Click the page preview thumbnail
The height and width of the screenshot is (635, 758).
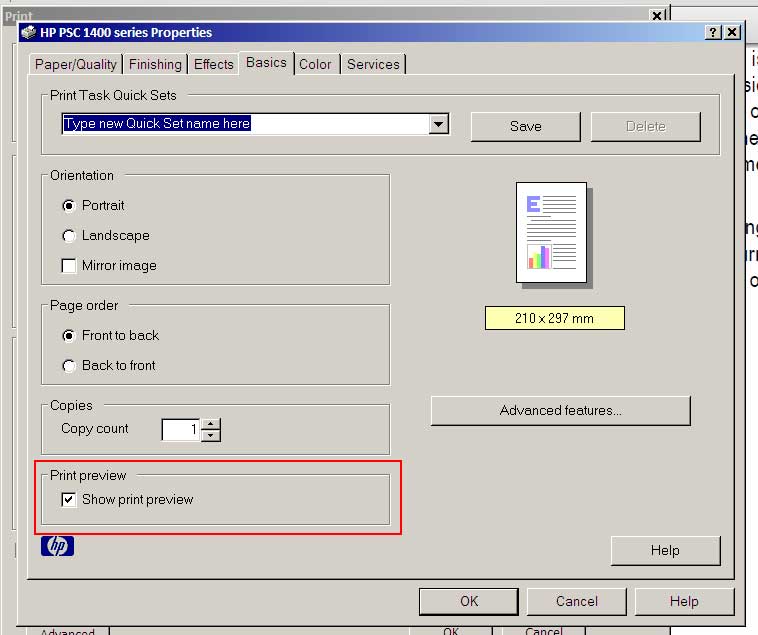[x=554, y=235]
